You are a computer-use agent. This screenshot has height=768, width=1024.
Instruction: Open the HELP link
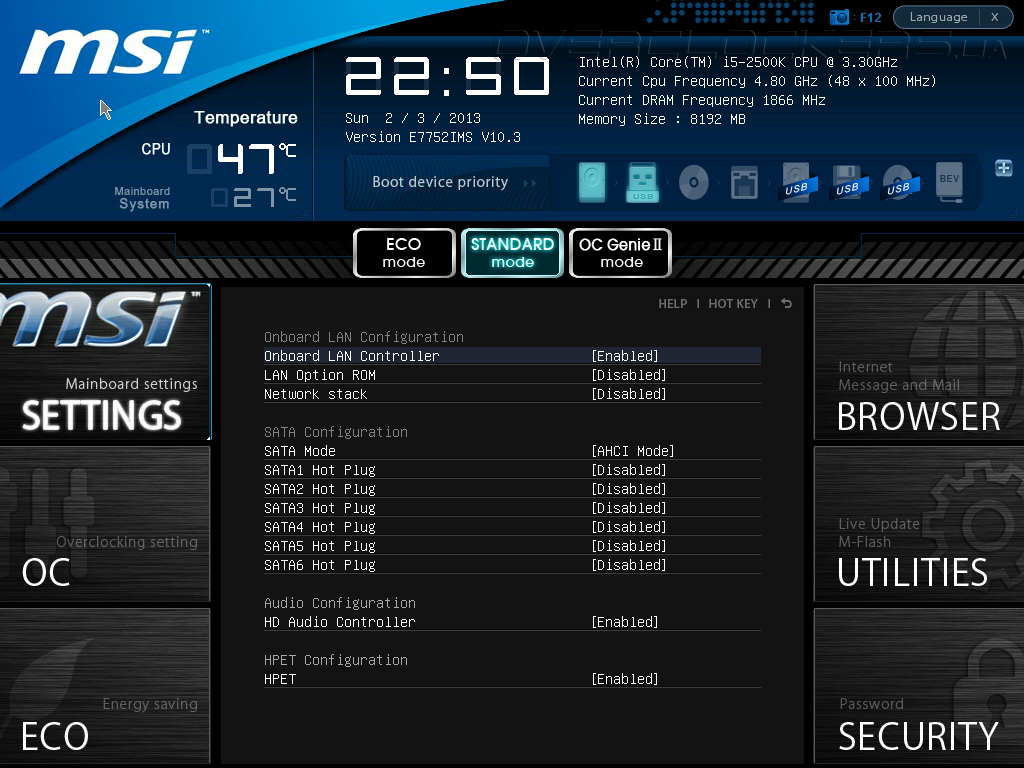click(673, 304)
